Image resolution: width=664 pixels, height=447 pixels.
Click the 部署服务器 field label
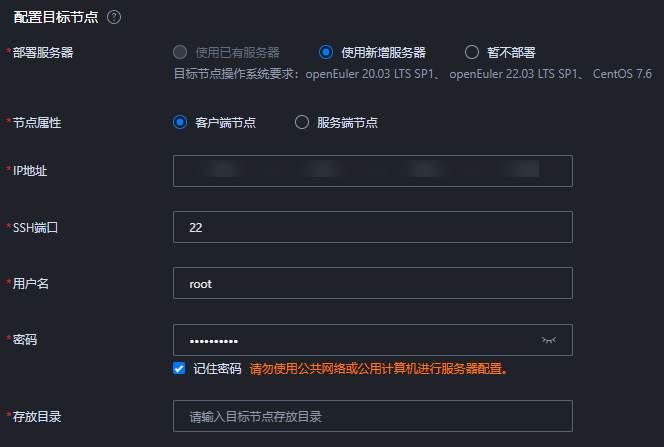click(x=43, y=52)
